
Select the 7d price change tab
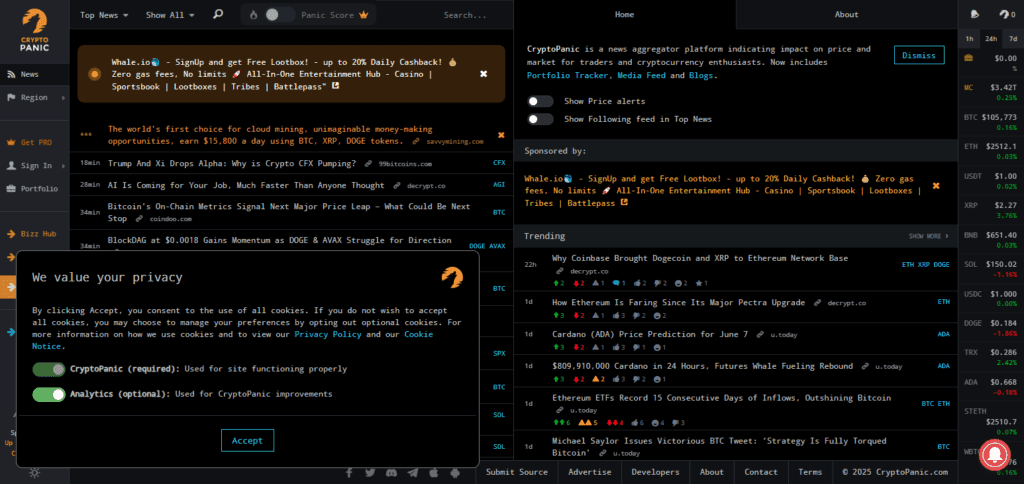[x=1013, y=39]
